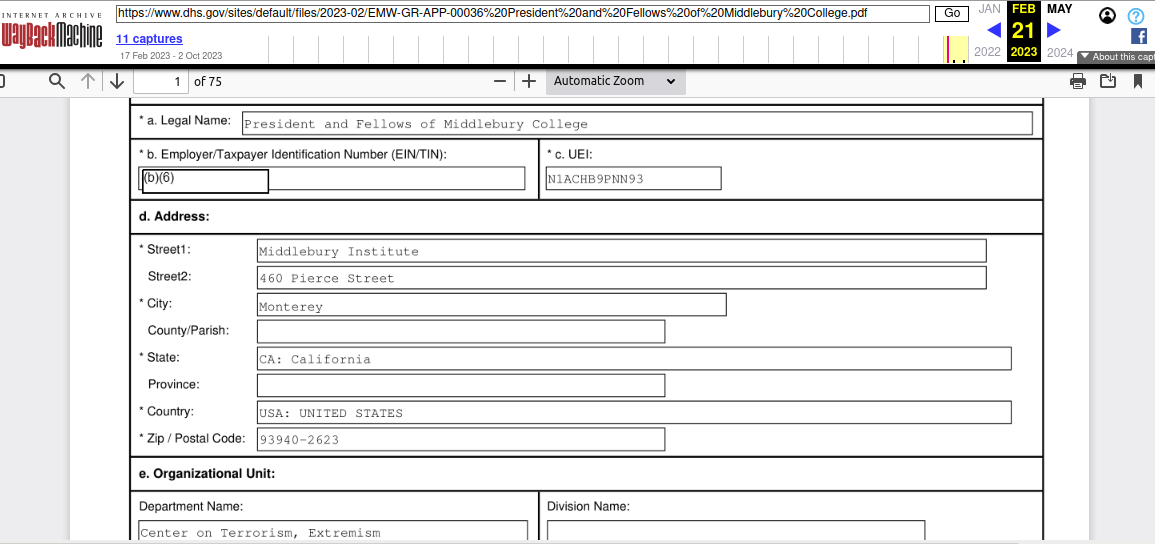Jump to previous capture blue arrow
This screenshot has height=544, width=1155.
click(994, 30)
